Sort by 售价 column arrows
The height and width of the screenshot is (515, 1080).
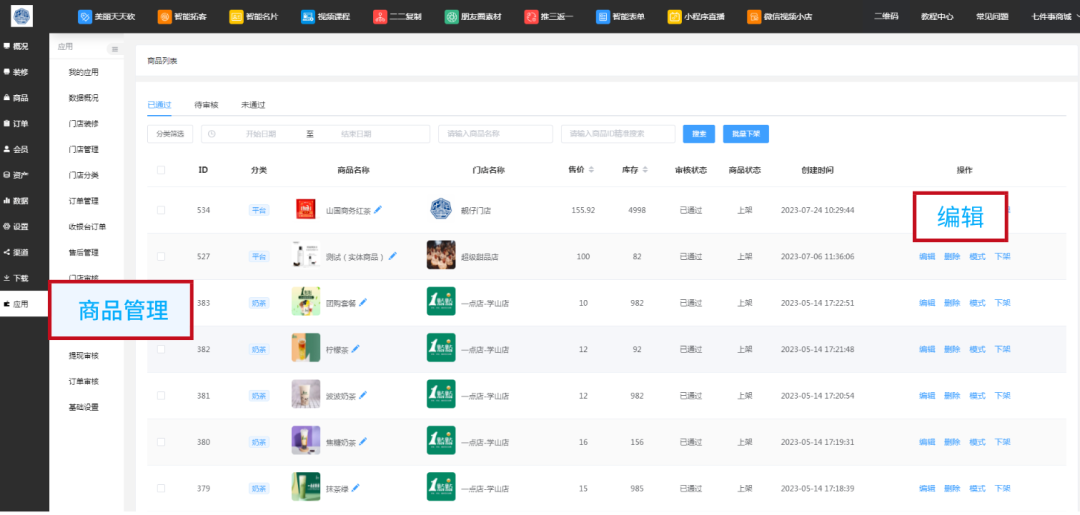pos(591,170)
